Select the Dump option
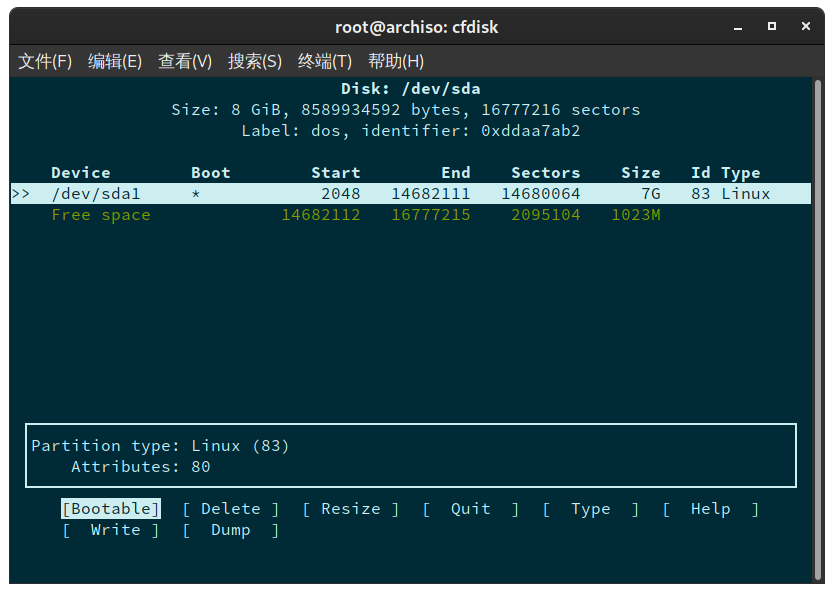 click(230, 530)
